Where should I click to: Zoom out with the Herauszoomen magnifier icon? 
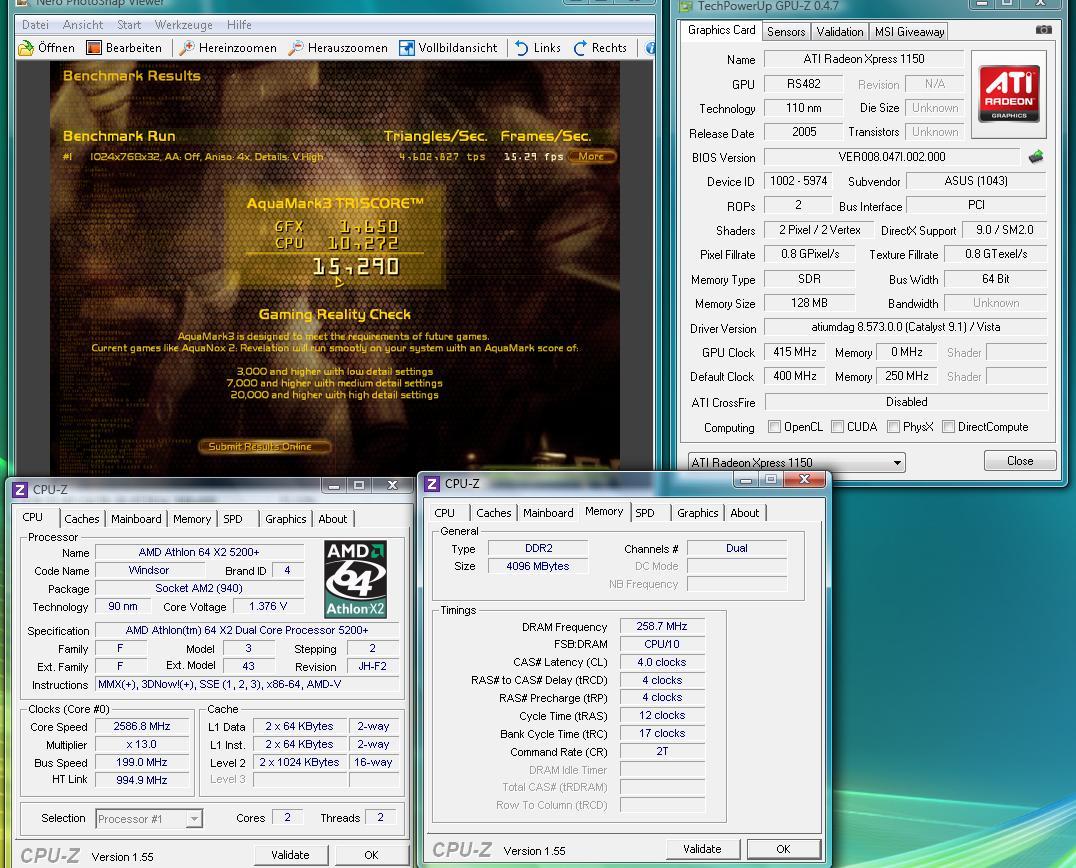pyautogui.click(x=296, y=48)
